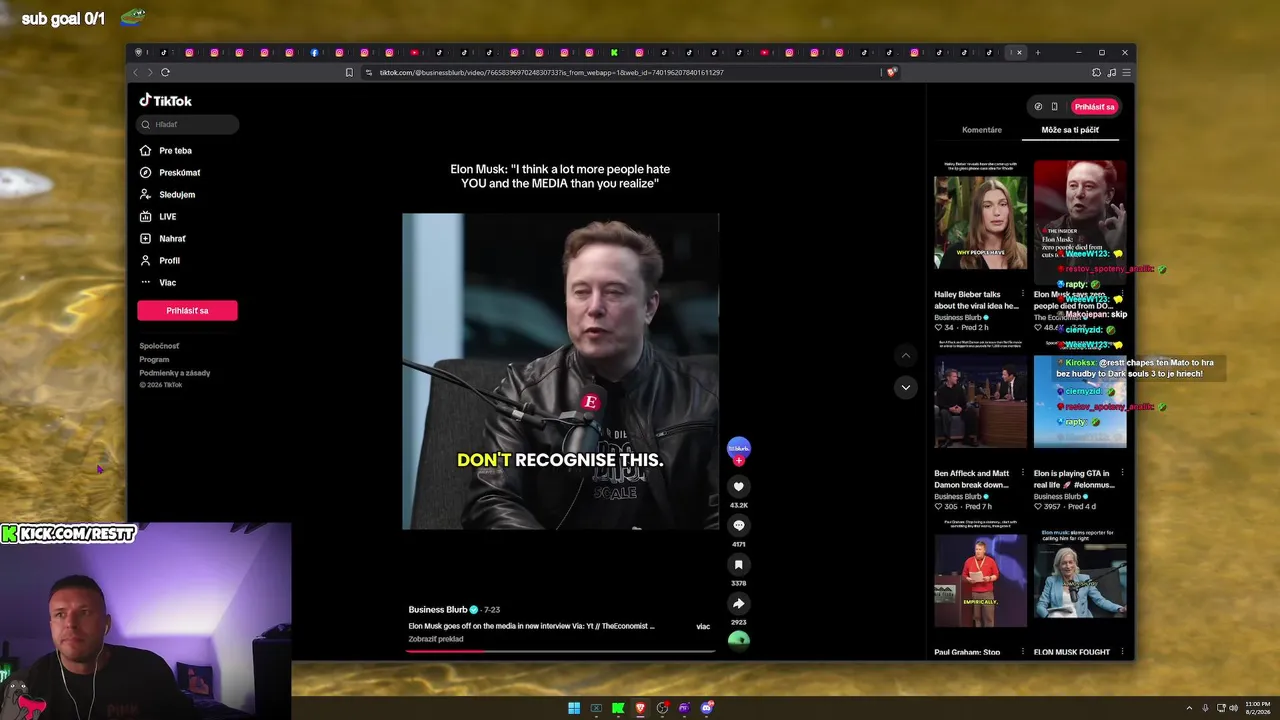Switch to the Komentáre tab
The image size is (1280, 720).
[981, 130]
